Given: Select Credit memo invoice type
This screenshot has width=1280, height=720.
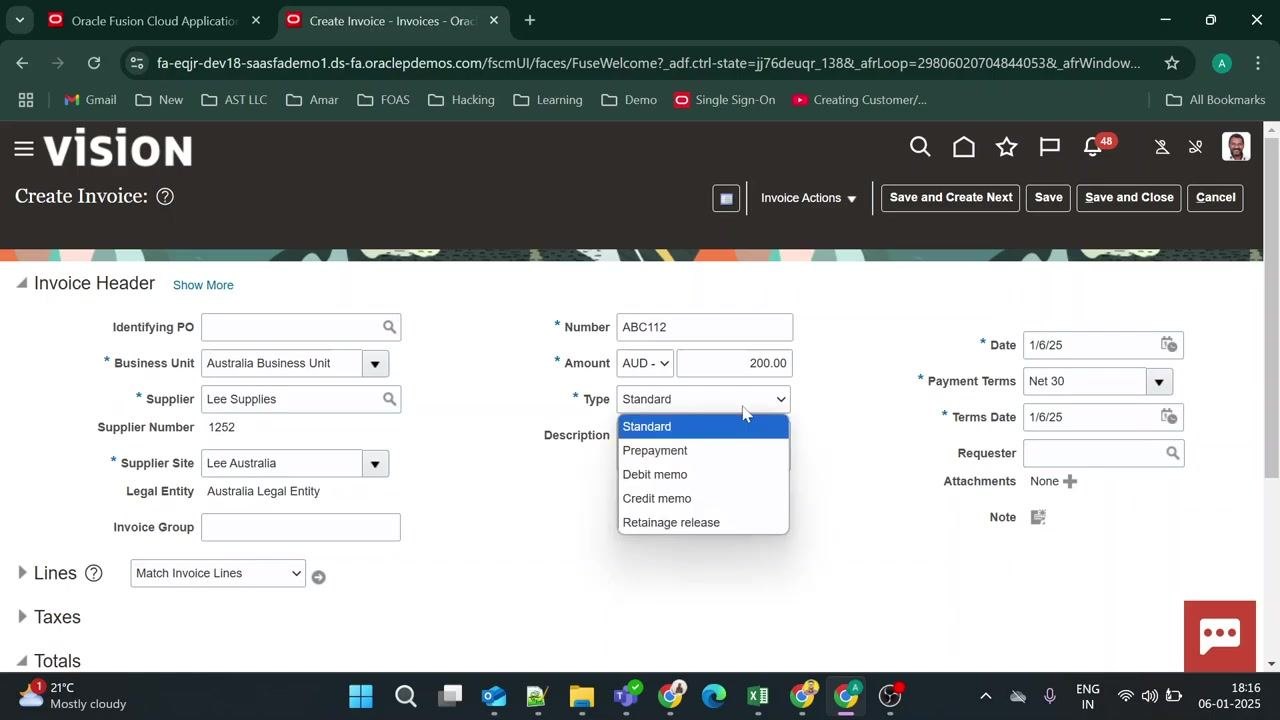Looking at the screenshot, I should (703, 498).
